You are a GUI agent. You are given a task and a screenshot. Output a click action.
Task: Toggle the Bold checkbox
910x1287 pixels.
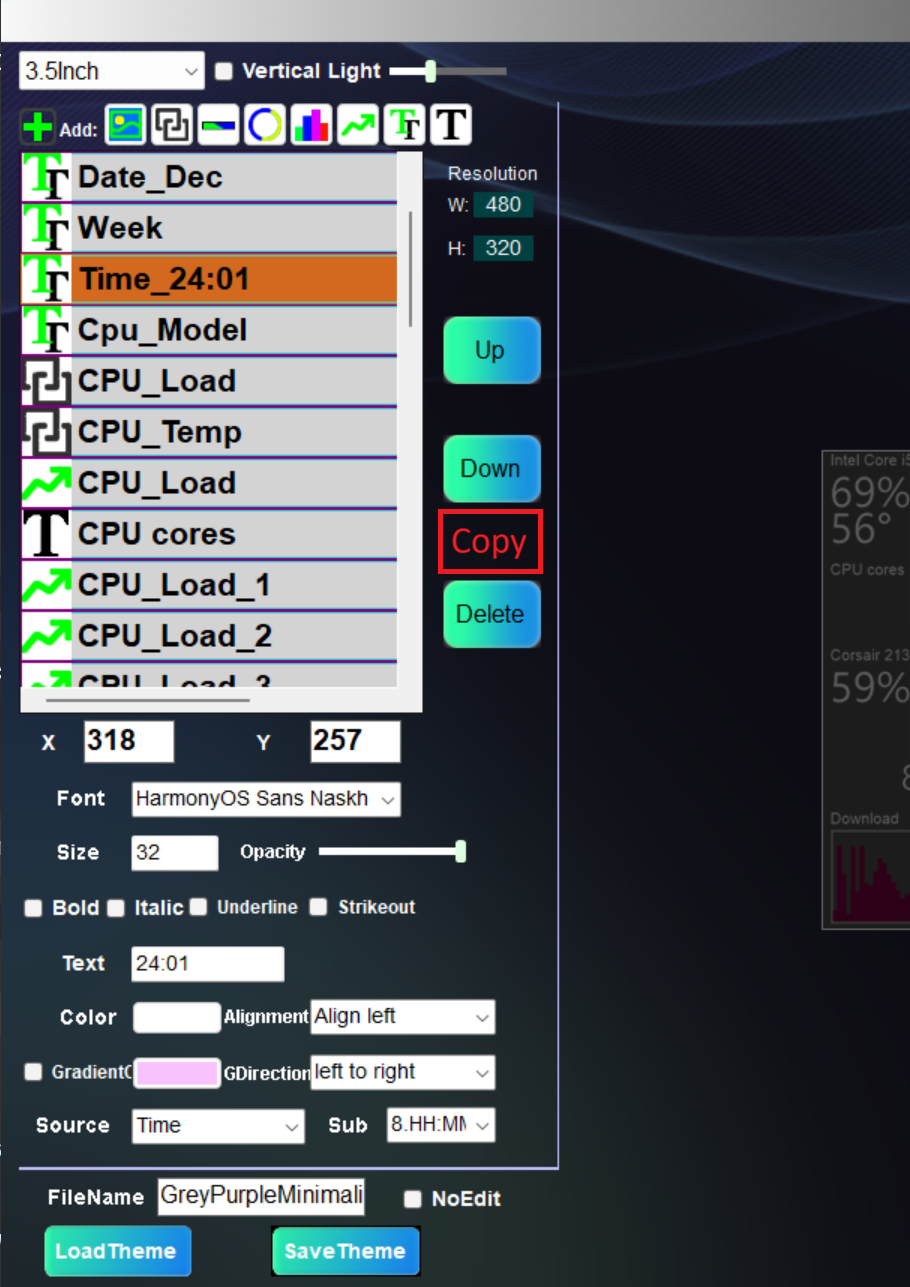pos(34,908)
